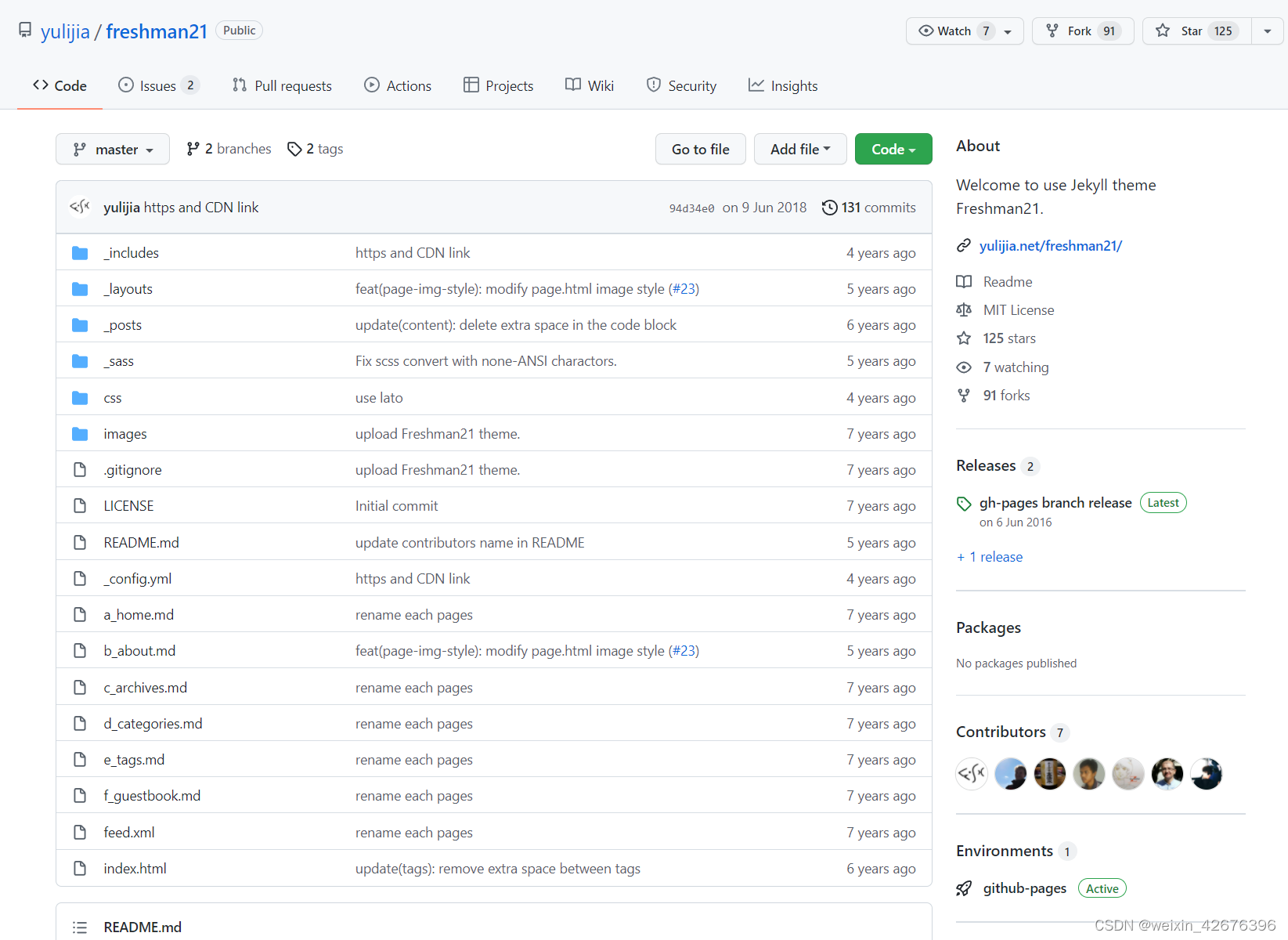The width and height of the screenshot is (1288, 940).
Task: Click the rocket icon beside github-pages
Action: click(x=964, y=888)
